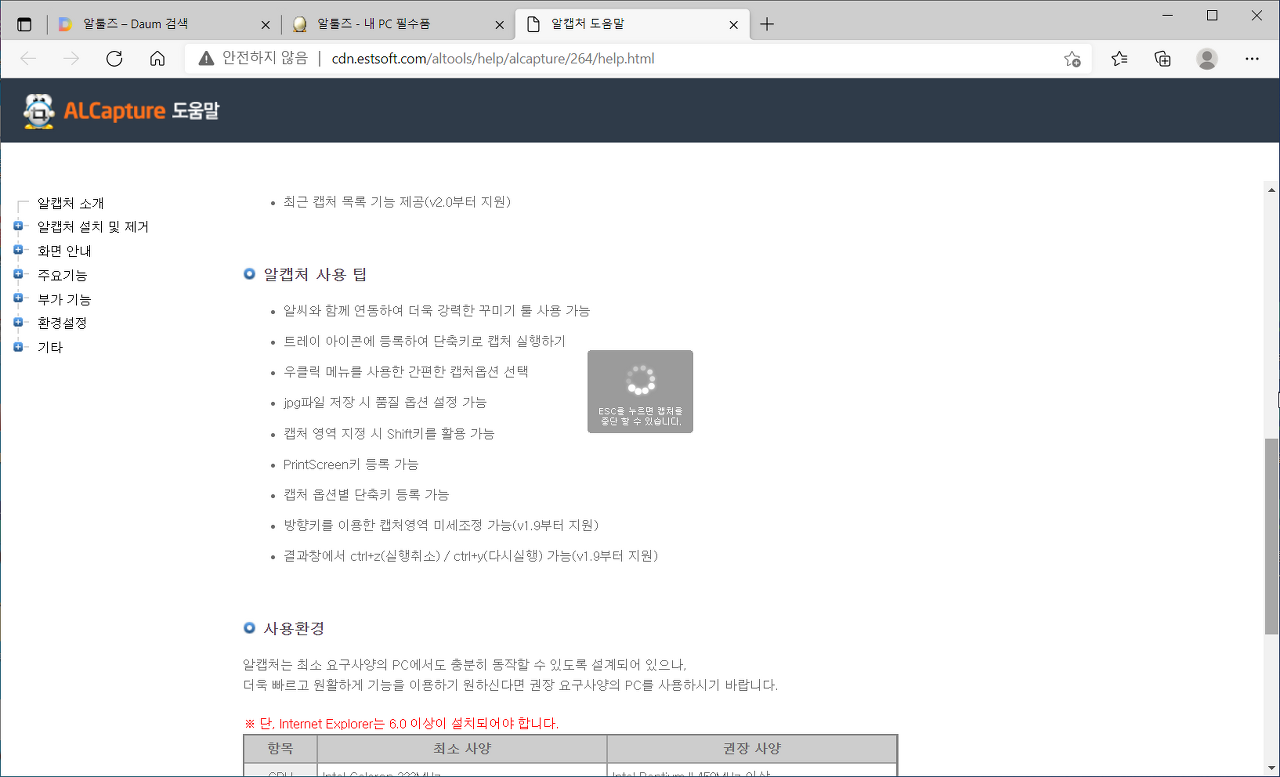Close the 알툴즈 – Daum 검색 tab
The height and width of the screenshot is (777, 1280).
click(265, 24)
